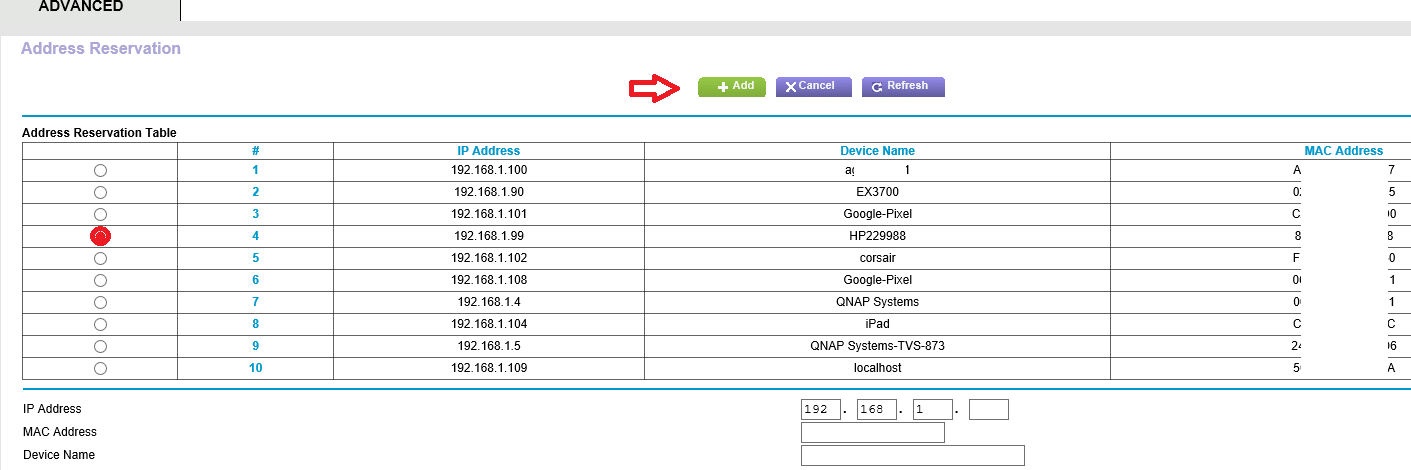The width and height of the screenshot is (1411, 470).
Task: Choose QNAP Systems-TVS-873 radio button
Action: (100, 346)
